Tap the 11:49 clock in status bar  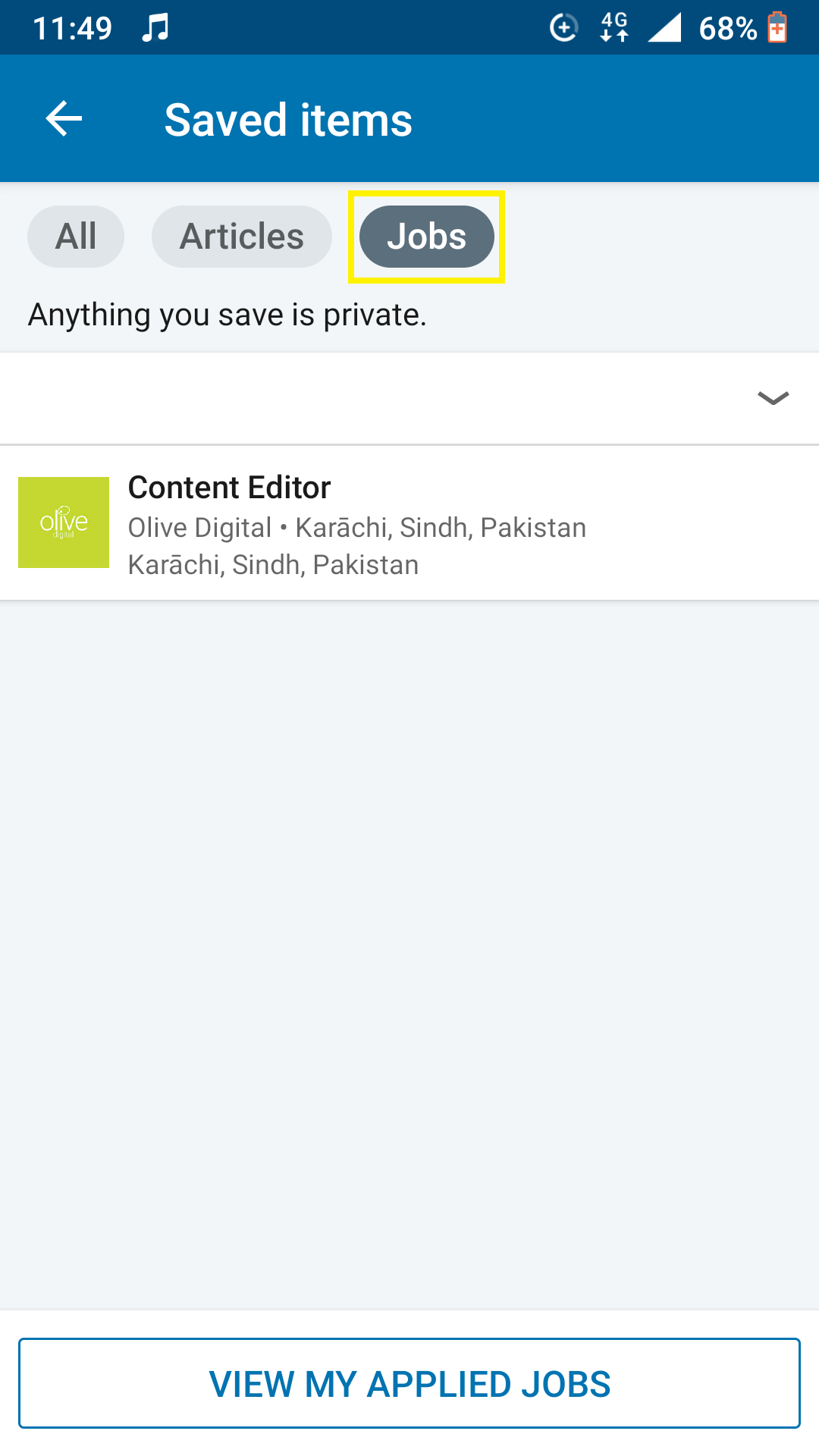(73, 29)
